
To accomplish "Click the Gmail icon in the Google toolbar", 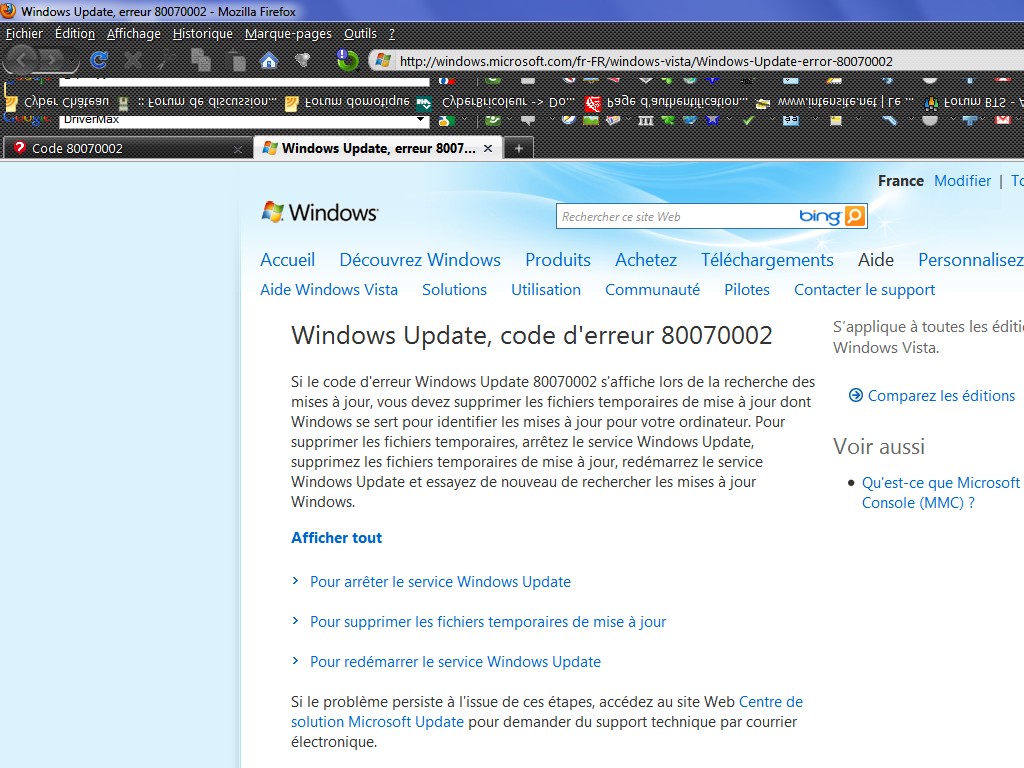I will [x=1002, y=119].
